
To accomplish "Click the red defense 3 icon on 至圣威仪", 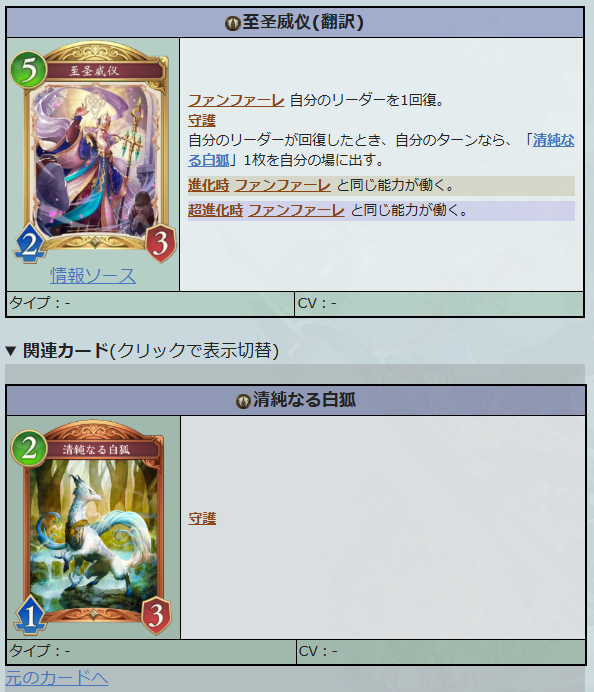I will tap(160, 243).
